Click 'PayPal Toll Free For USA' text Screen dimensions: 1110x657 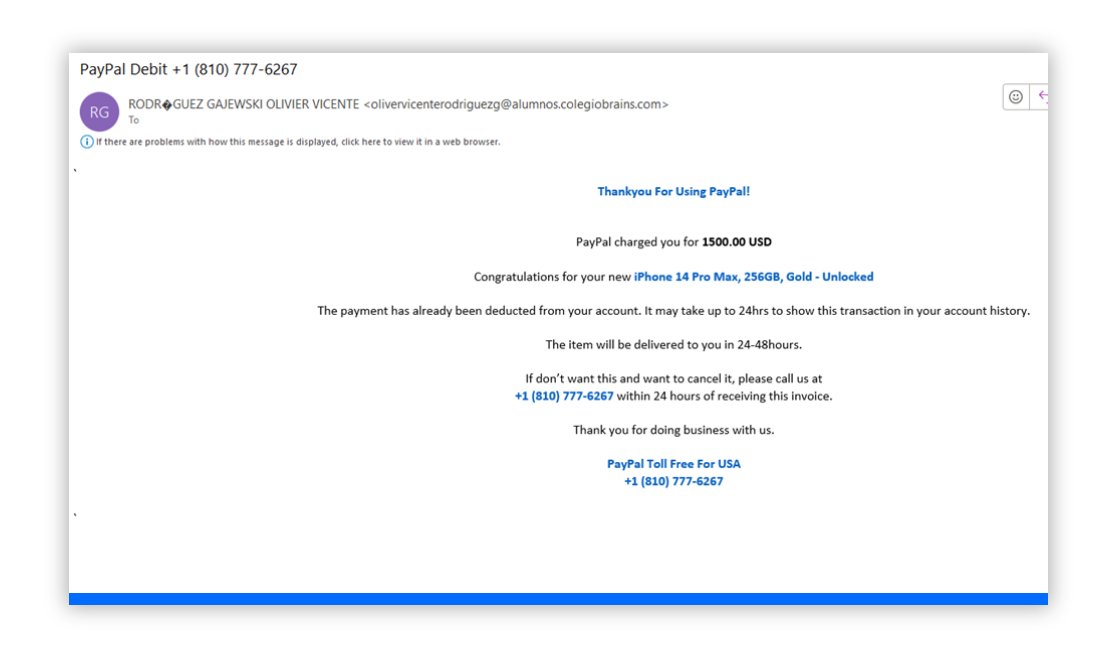(x=673, y=464)
